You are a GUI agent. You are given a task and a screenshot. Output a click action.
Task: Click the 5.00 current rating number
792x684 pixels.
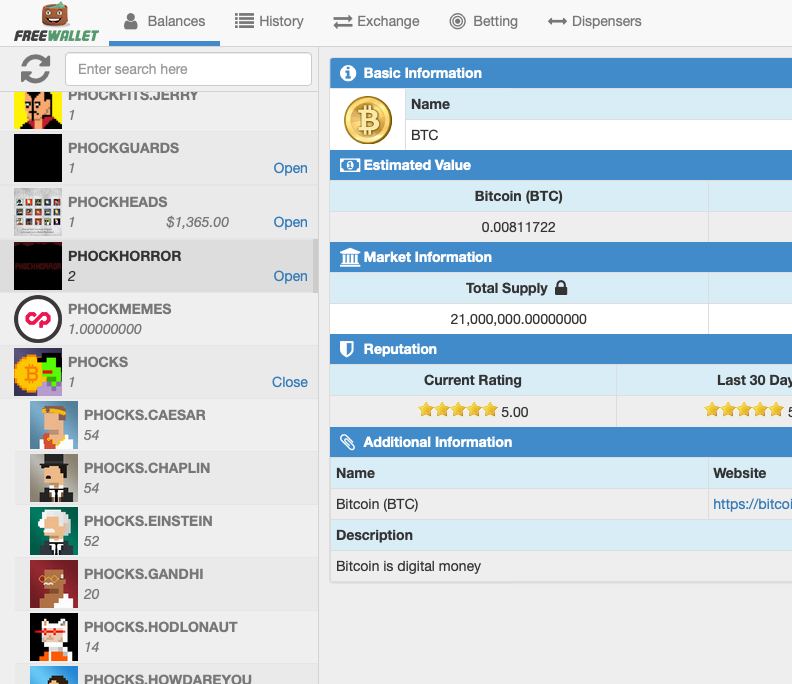pyautogui.click(x=515, y=412)
